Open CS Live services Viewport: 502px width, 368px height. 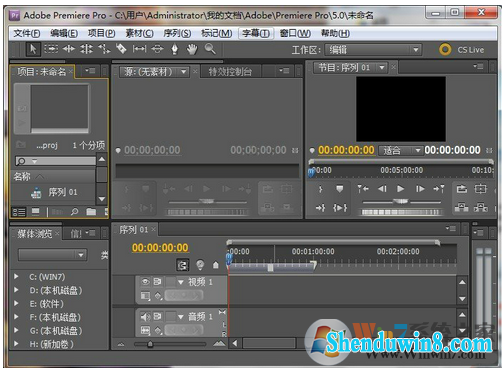pyautogui.click(x=462, y=50)
